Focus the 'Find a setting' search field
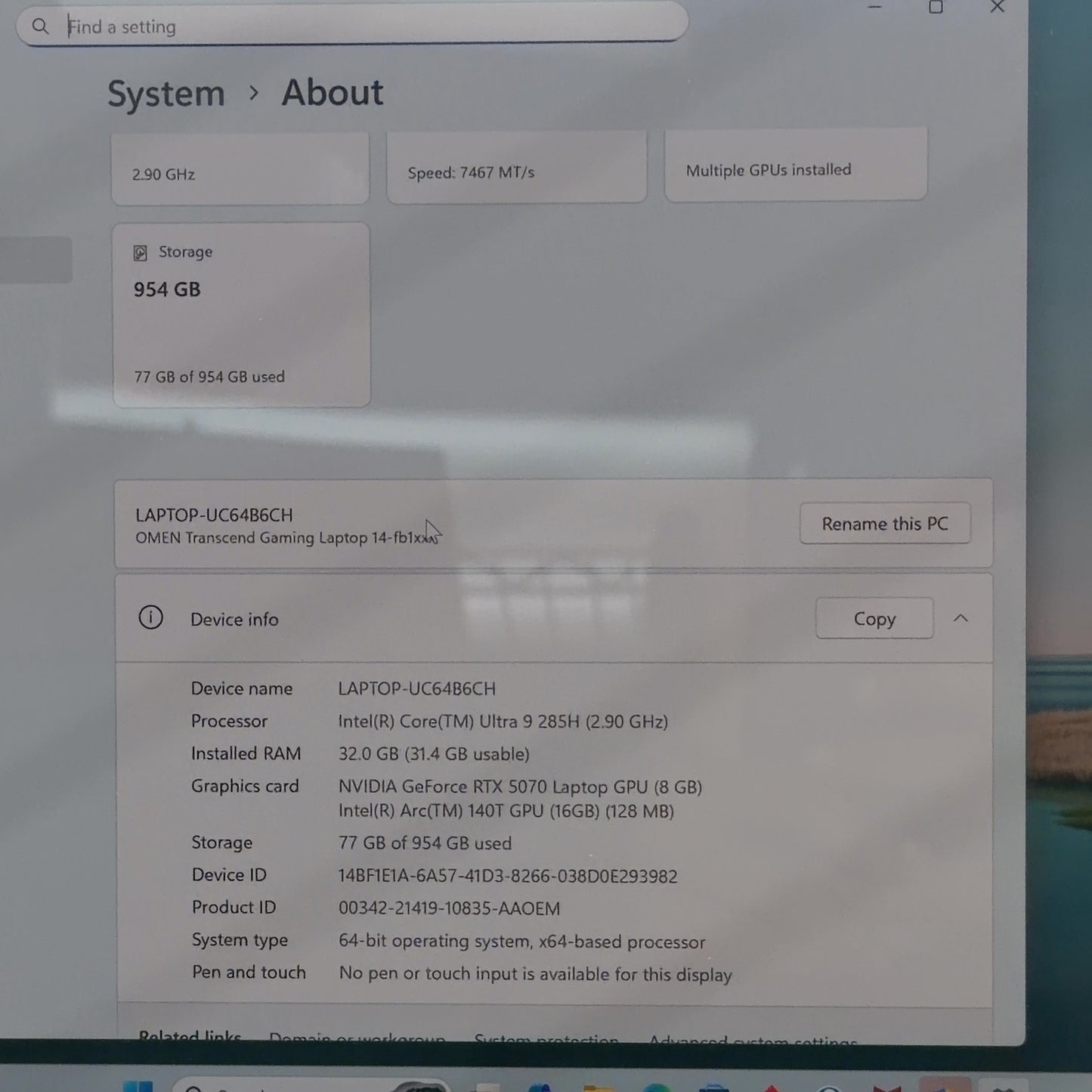The image size is (1092, 1092). tap(352, 26)
